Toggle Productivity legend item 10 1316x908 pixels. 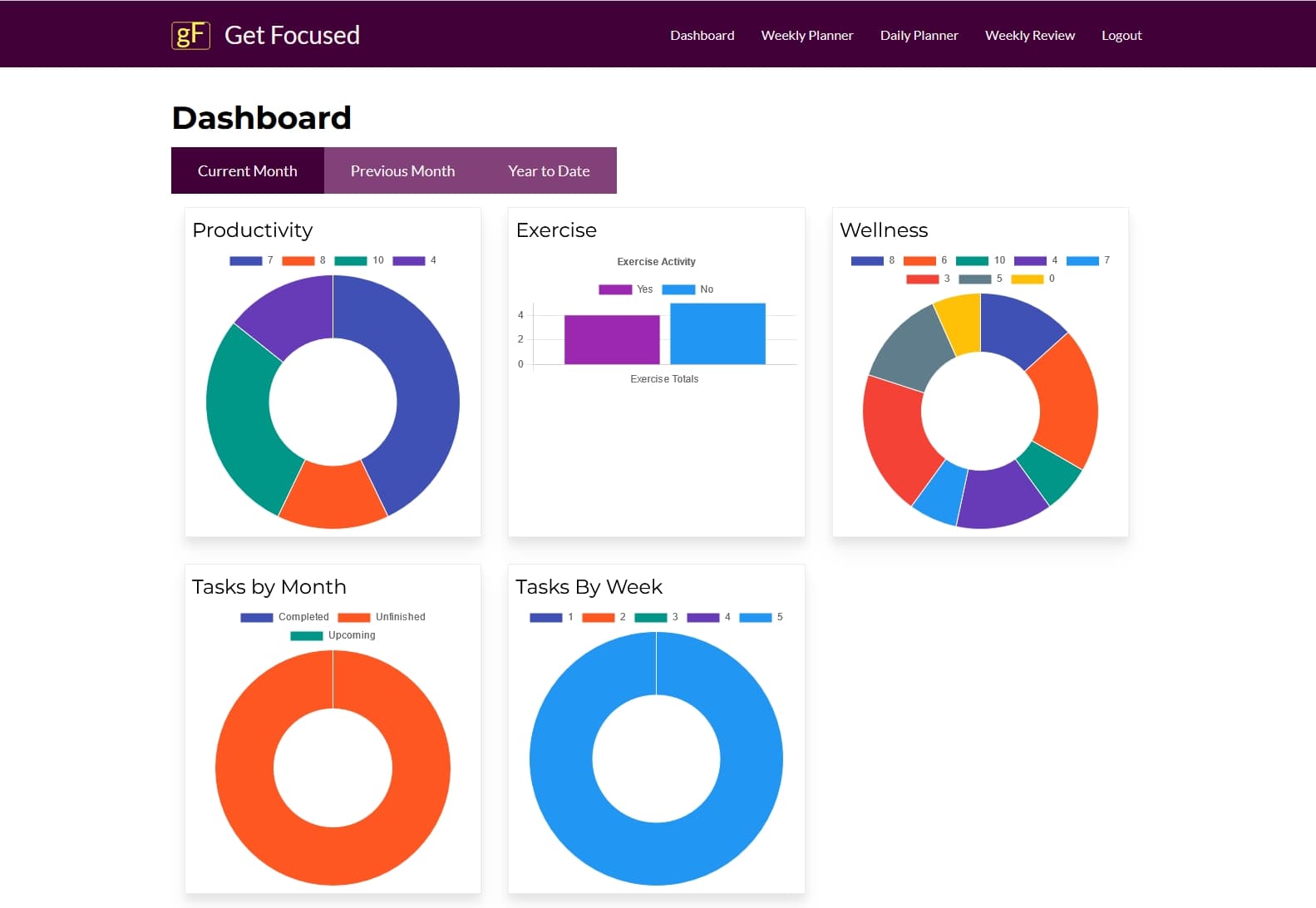pyautogui.click(x=359, y=260)
